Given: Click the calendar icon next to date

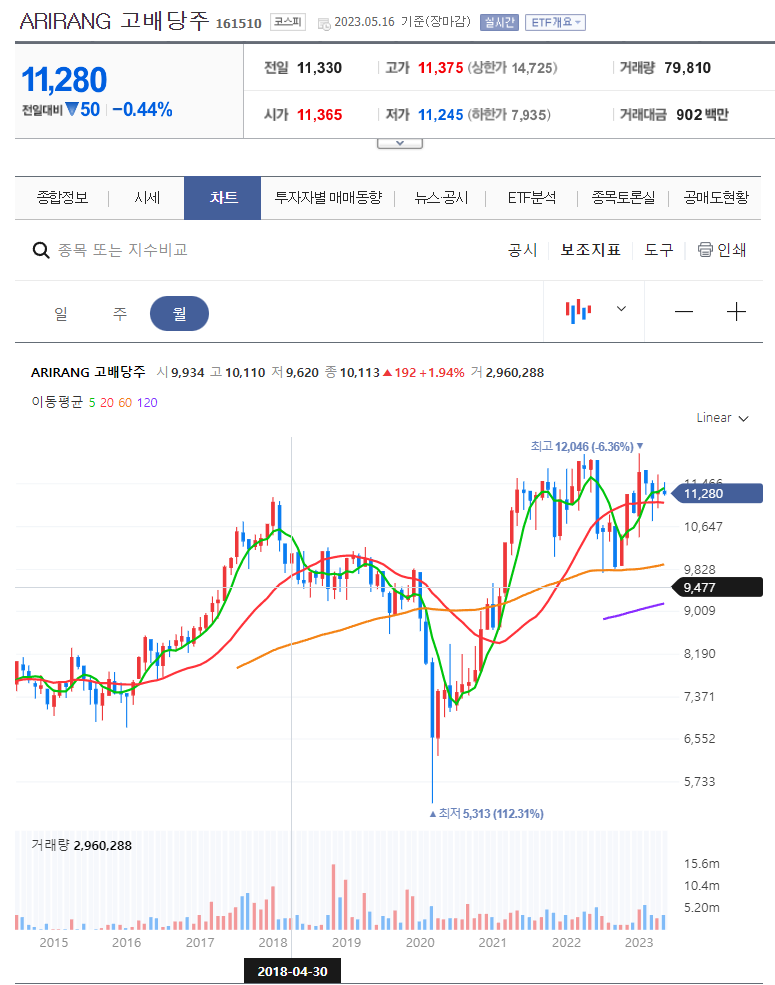Looking at the screenshot, I should 324,24.
